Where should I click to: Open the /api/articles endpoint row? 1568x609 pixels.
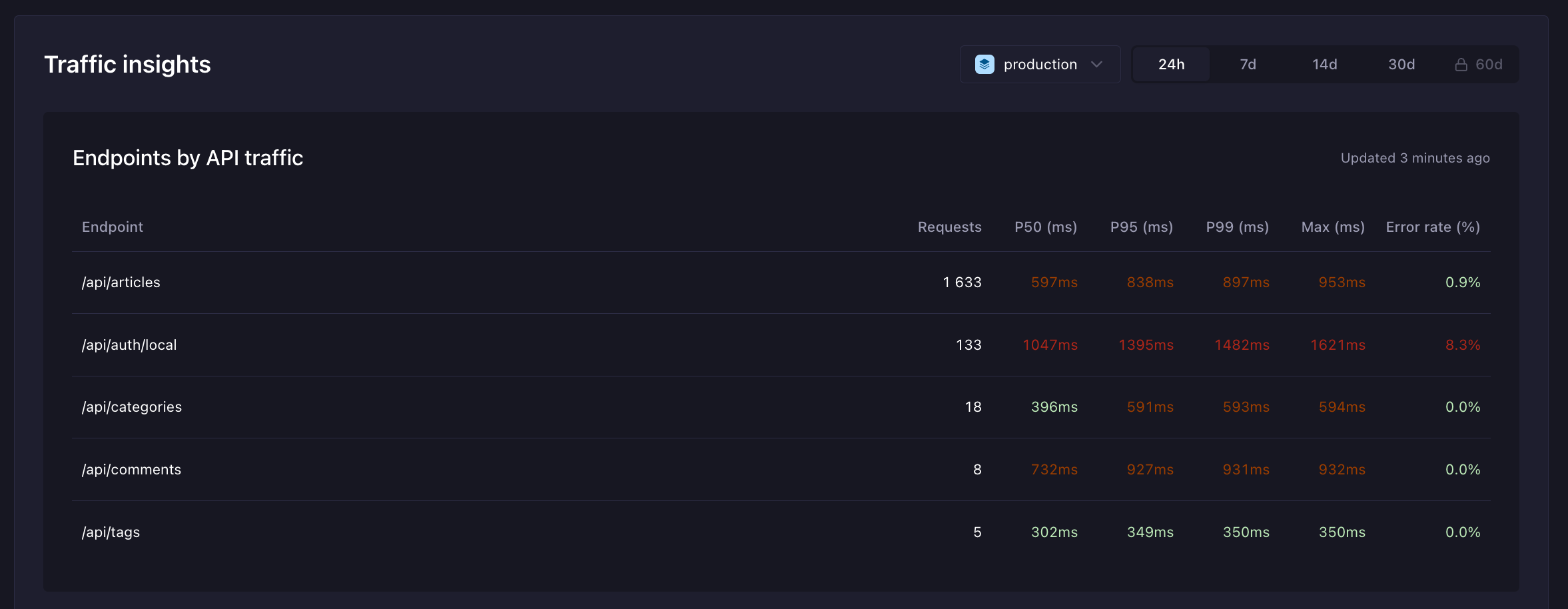[x=781, y=283]
